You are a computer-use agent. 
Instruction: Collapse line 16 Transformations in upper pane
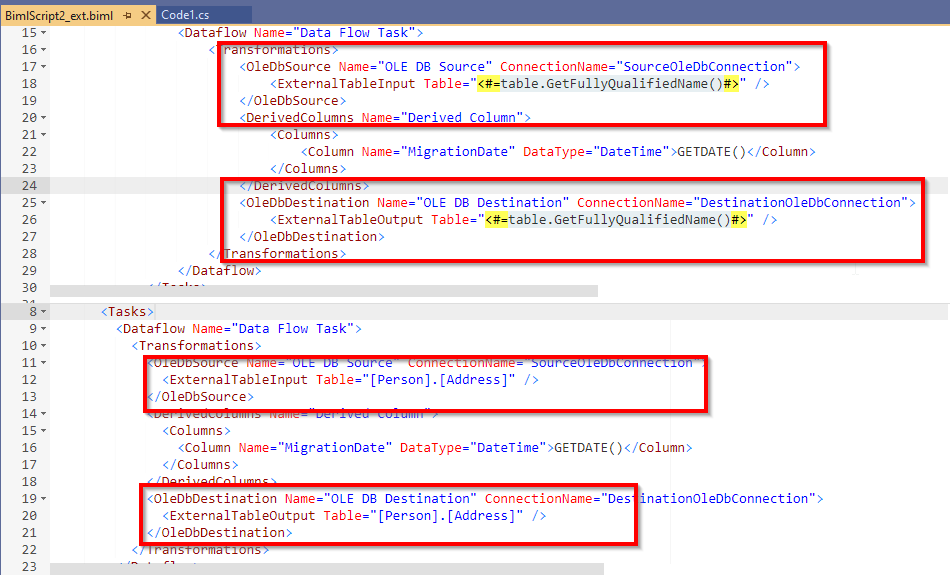pyautogui.click(x=43, y=50)
